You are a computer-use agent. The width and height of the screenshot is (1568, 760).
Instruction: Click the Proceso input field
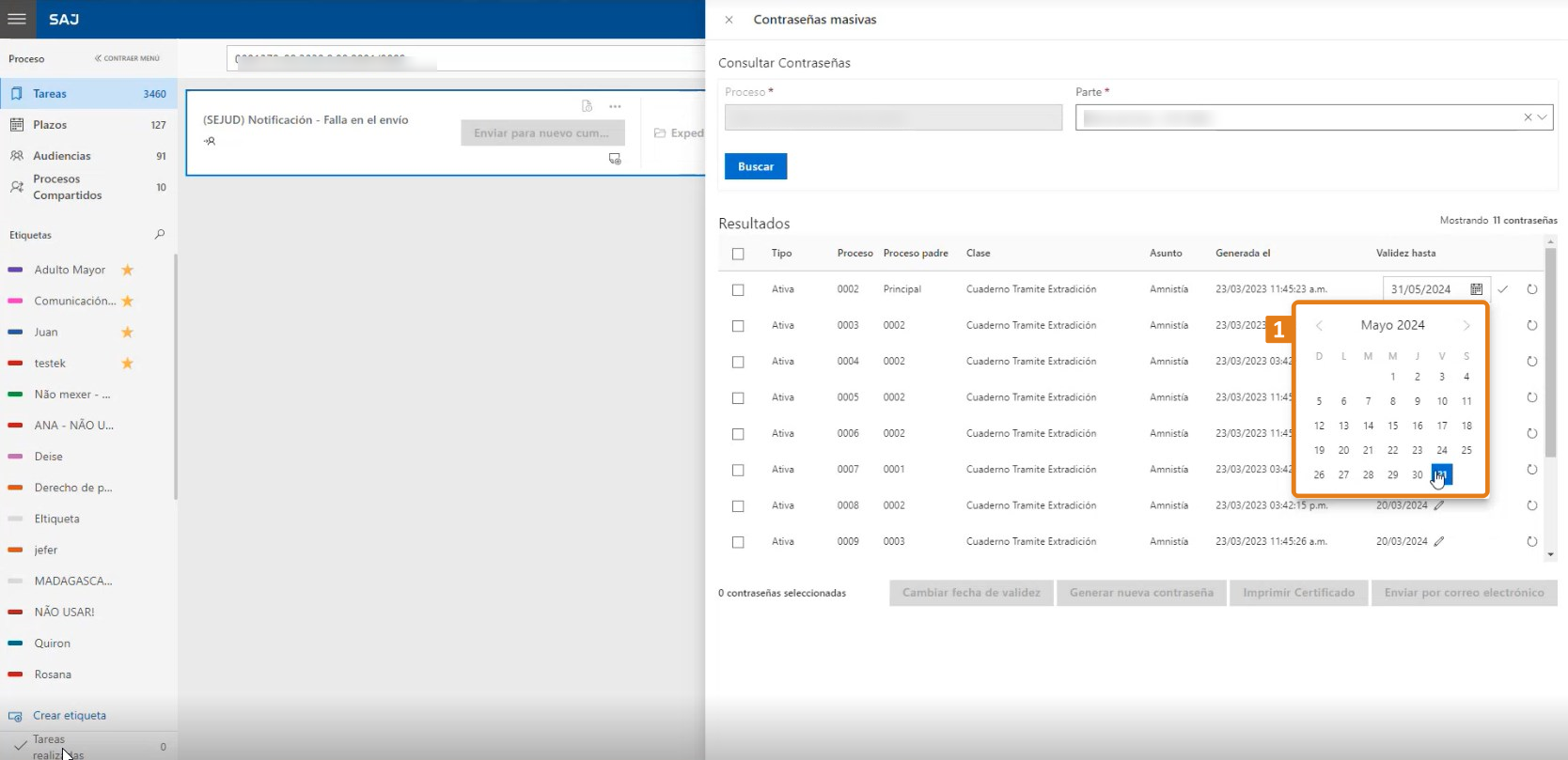(893, 117)
